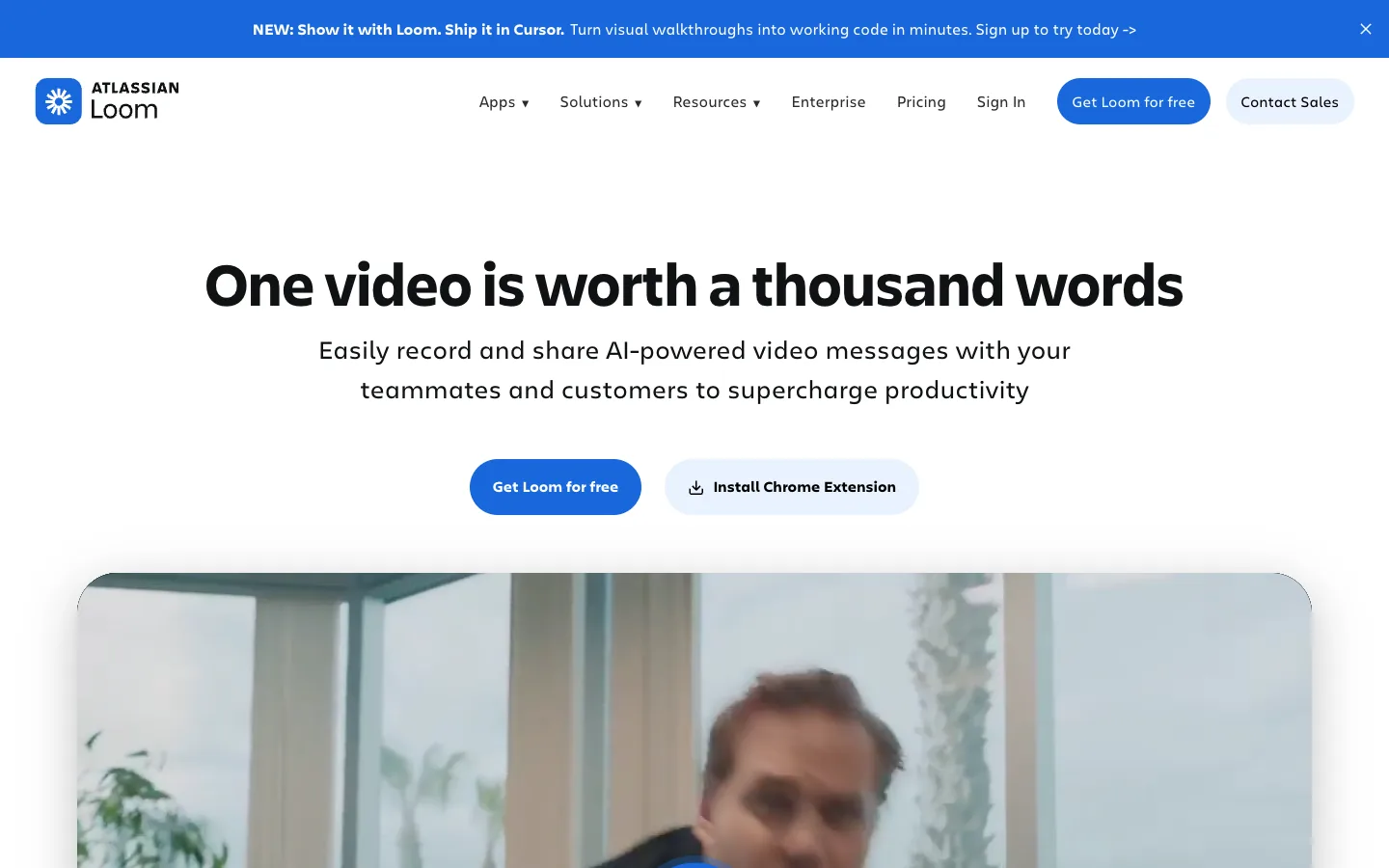1389x868 pixels.
Task: Click the Contact Sales button
Action: [x=1290, y=101]
